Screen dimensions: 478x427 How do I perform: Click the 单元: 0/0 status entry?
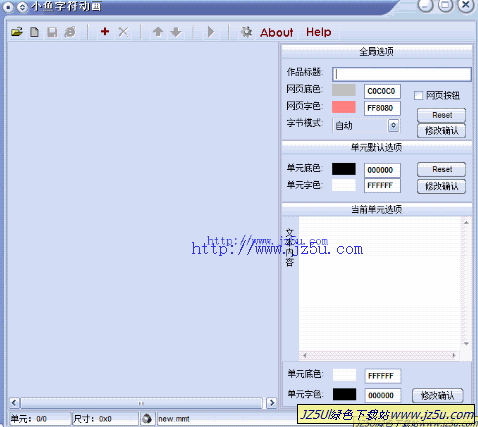pos(29,419)
